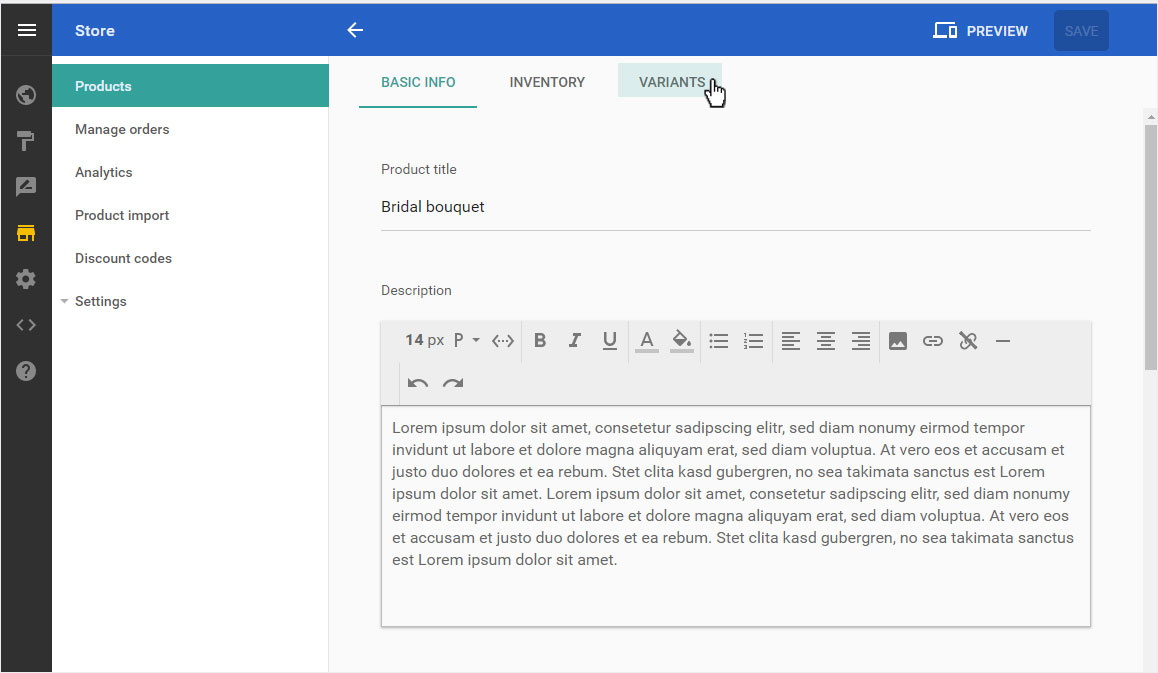
Task: Switch to the INVENTORY tab
Action: [x=547, y=83]
